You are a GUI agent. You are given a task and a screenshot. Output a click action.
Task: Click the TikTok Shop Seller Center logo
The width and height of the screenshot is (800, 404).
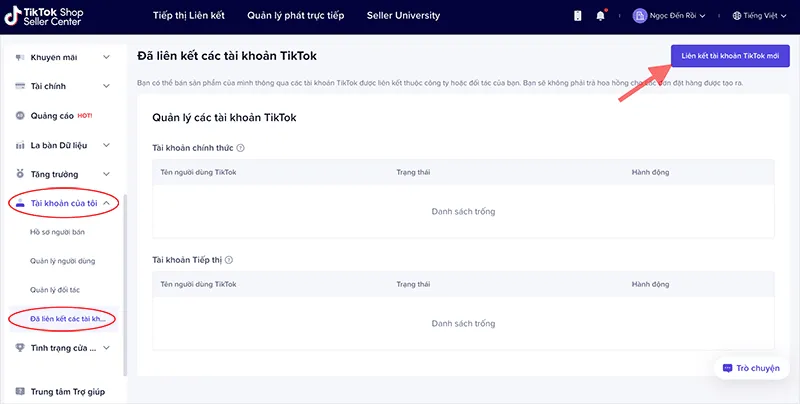coord(44,16)
